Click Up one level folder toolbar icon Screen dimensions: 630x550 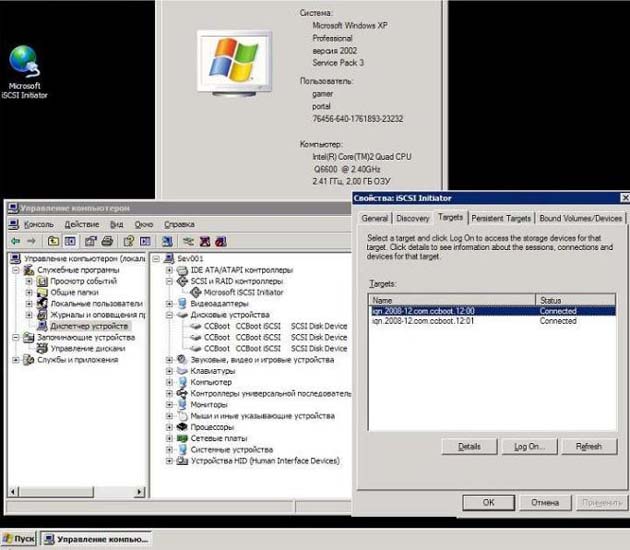53,241
